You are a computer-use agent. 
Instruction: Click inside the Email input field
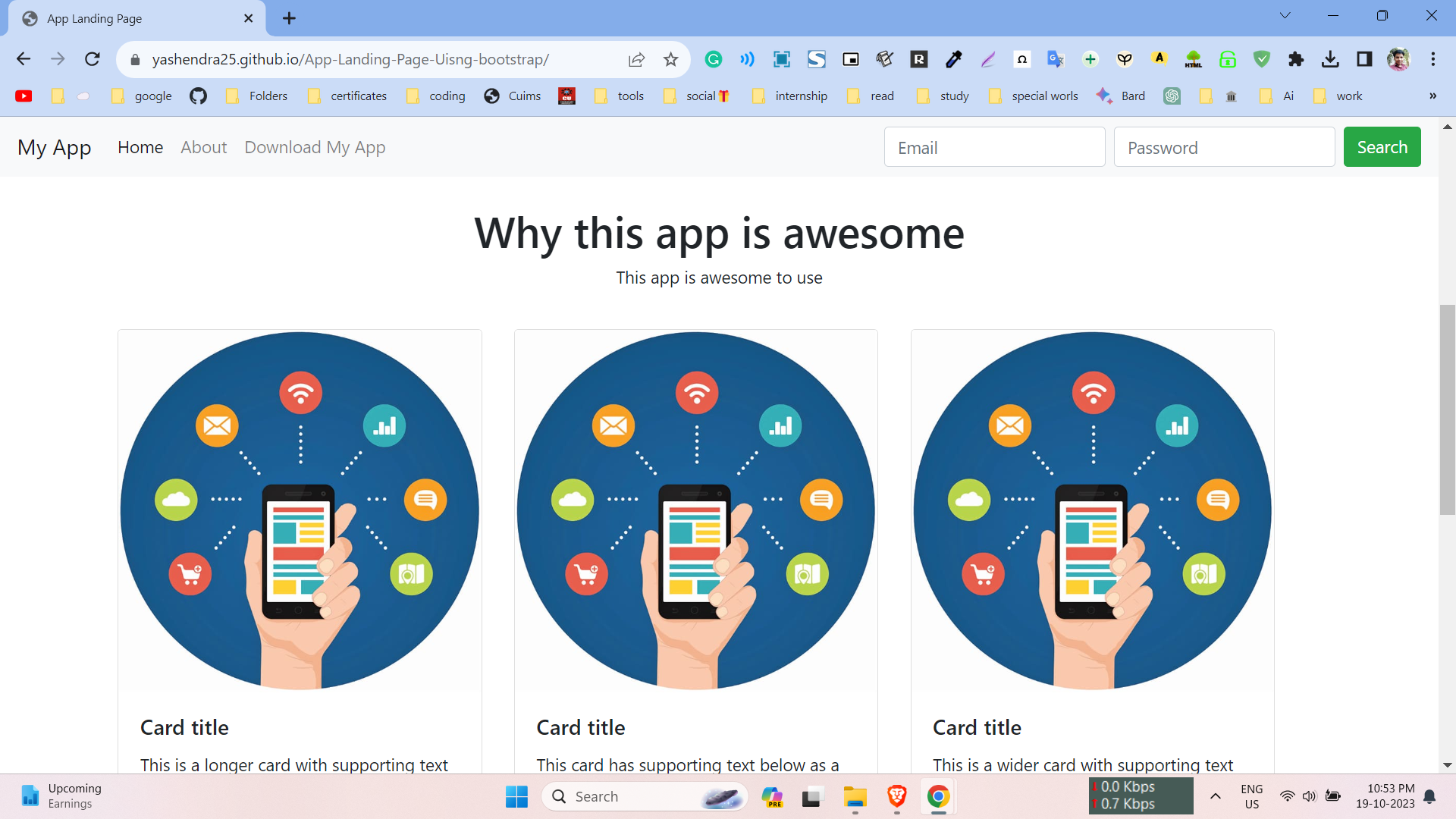(x=994, y=146)
